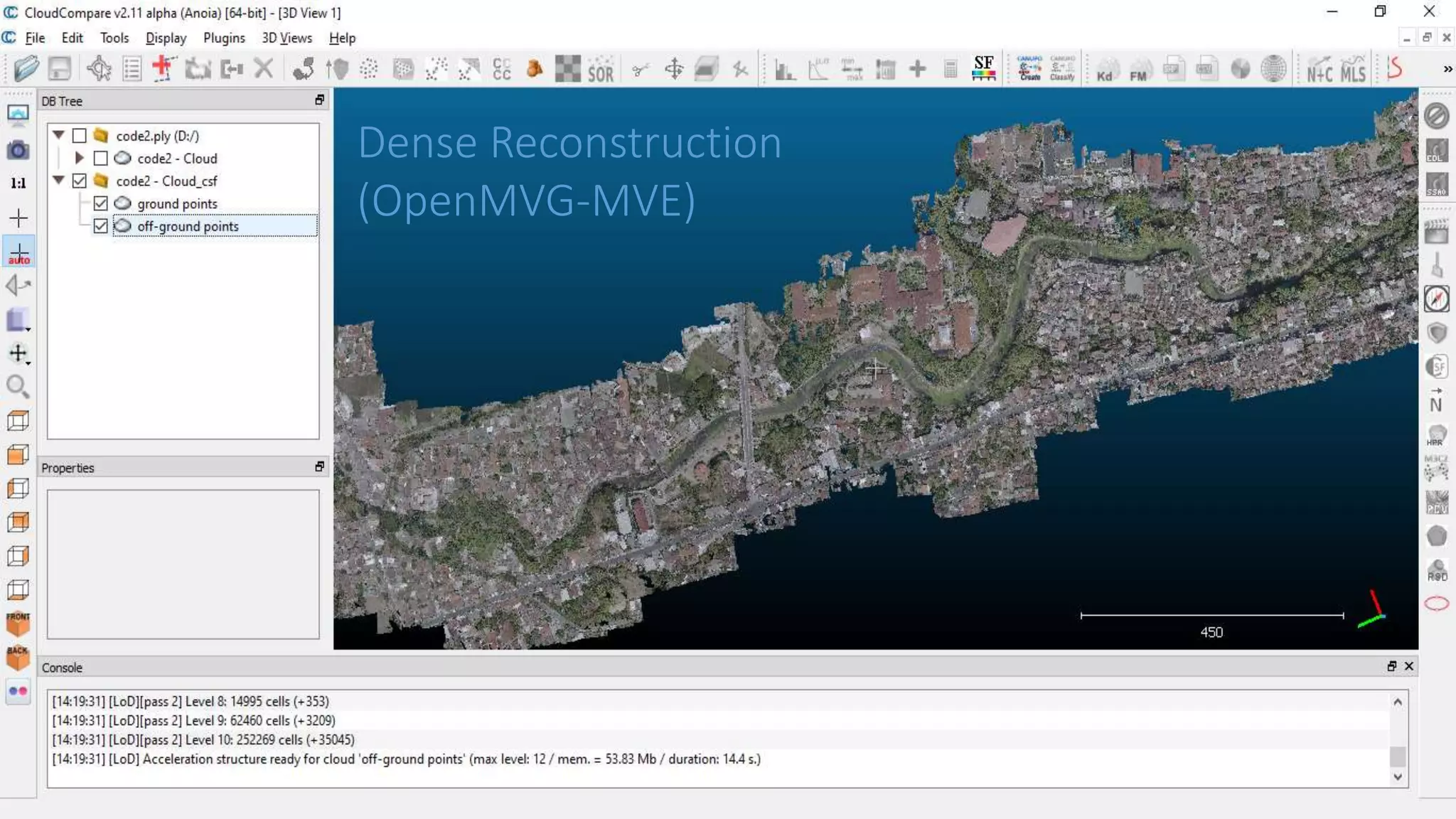
Task: Hide the ground points cloud
Action: [101, 204]
